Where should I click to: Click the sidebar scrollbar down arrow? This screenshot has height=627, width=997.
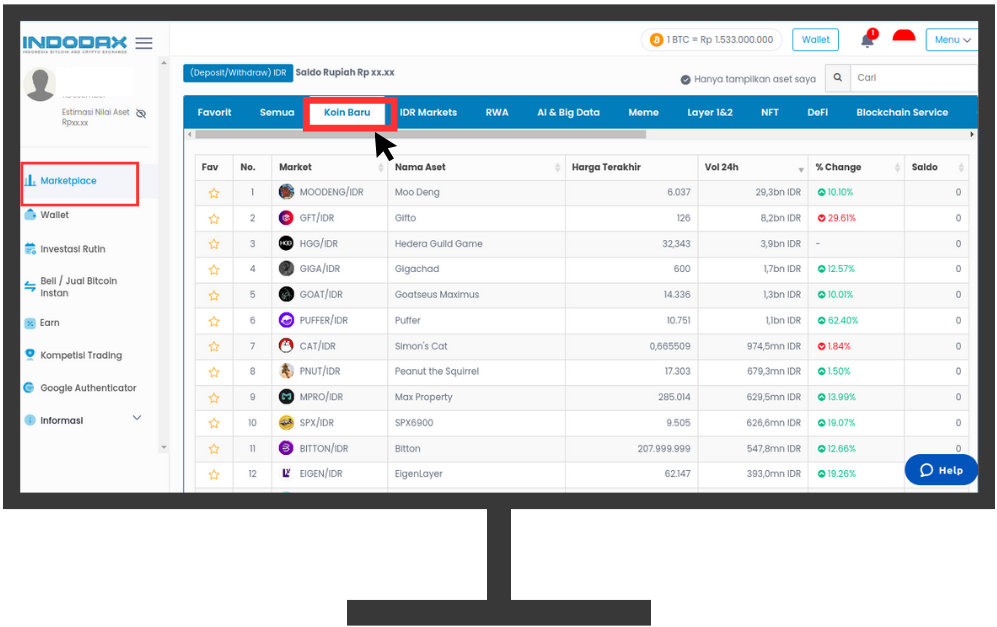coord(164,448)
